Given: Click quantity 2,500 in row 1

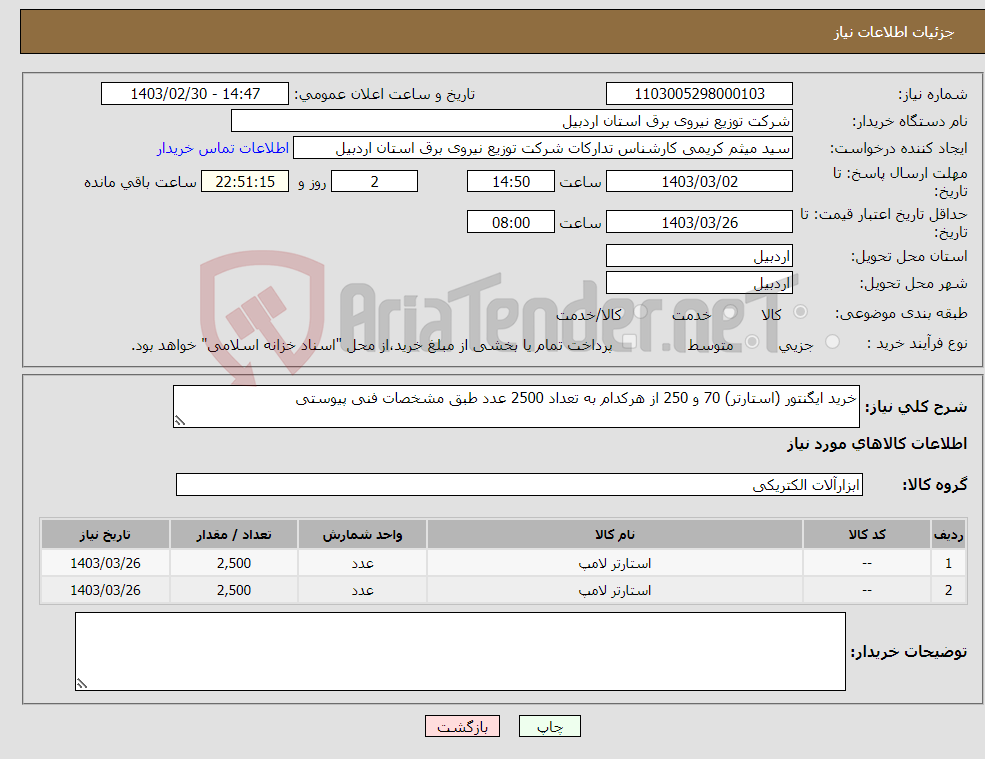Looking at the screenshot, I should coord(234,564).
